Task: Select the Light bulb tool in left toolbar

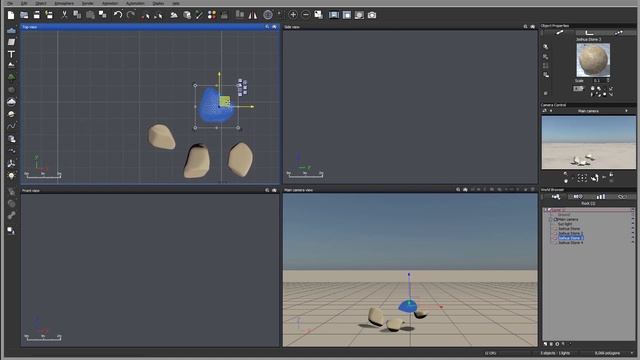Action: pyautogui.click(x=11, y=176)
